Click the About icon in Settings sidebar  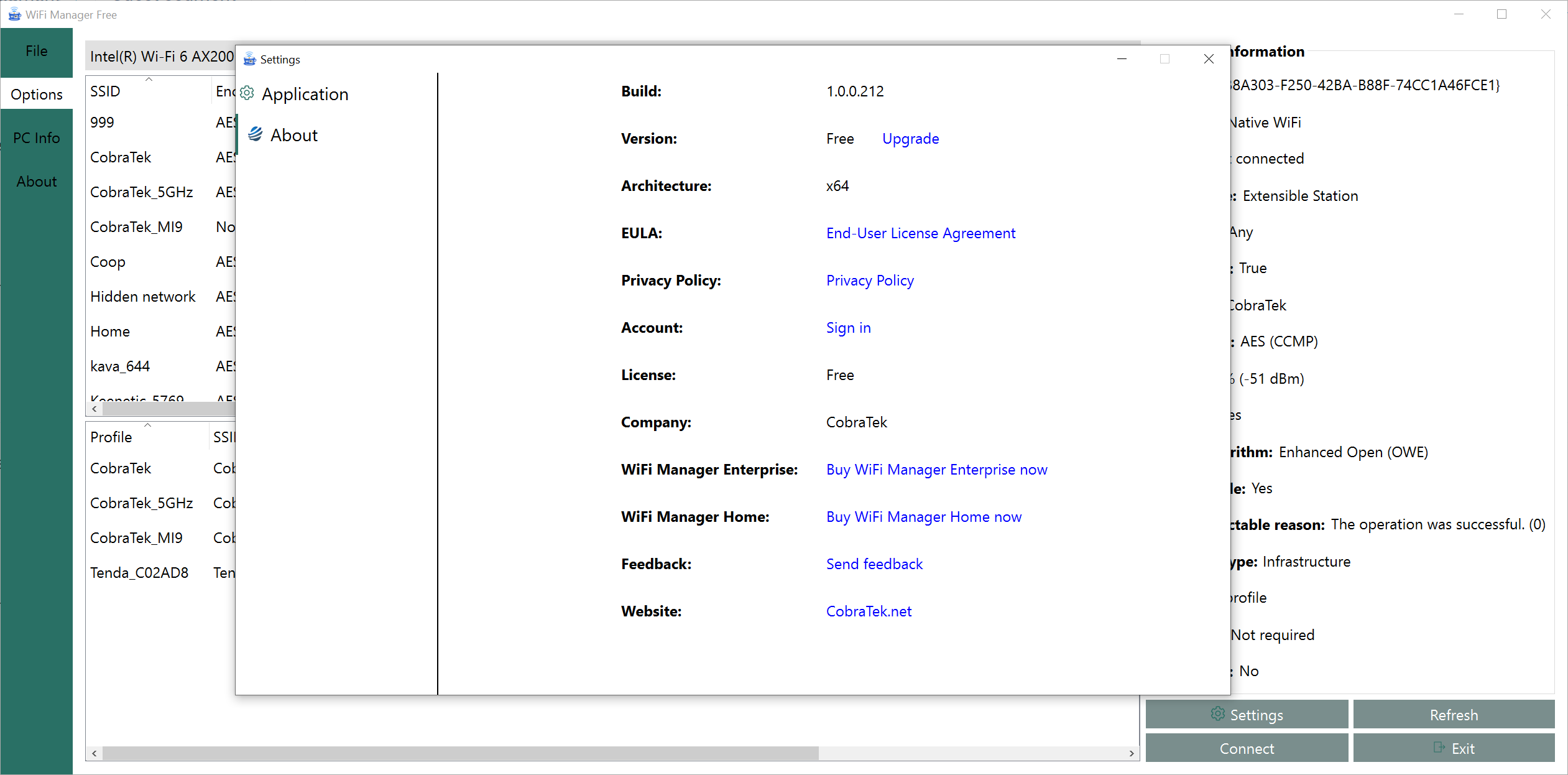(x=256, y=134)
